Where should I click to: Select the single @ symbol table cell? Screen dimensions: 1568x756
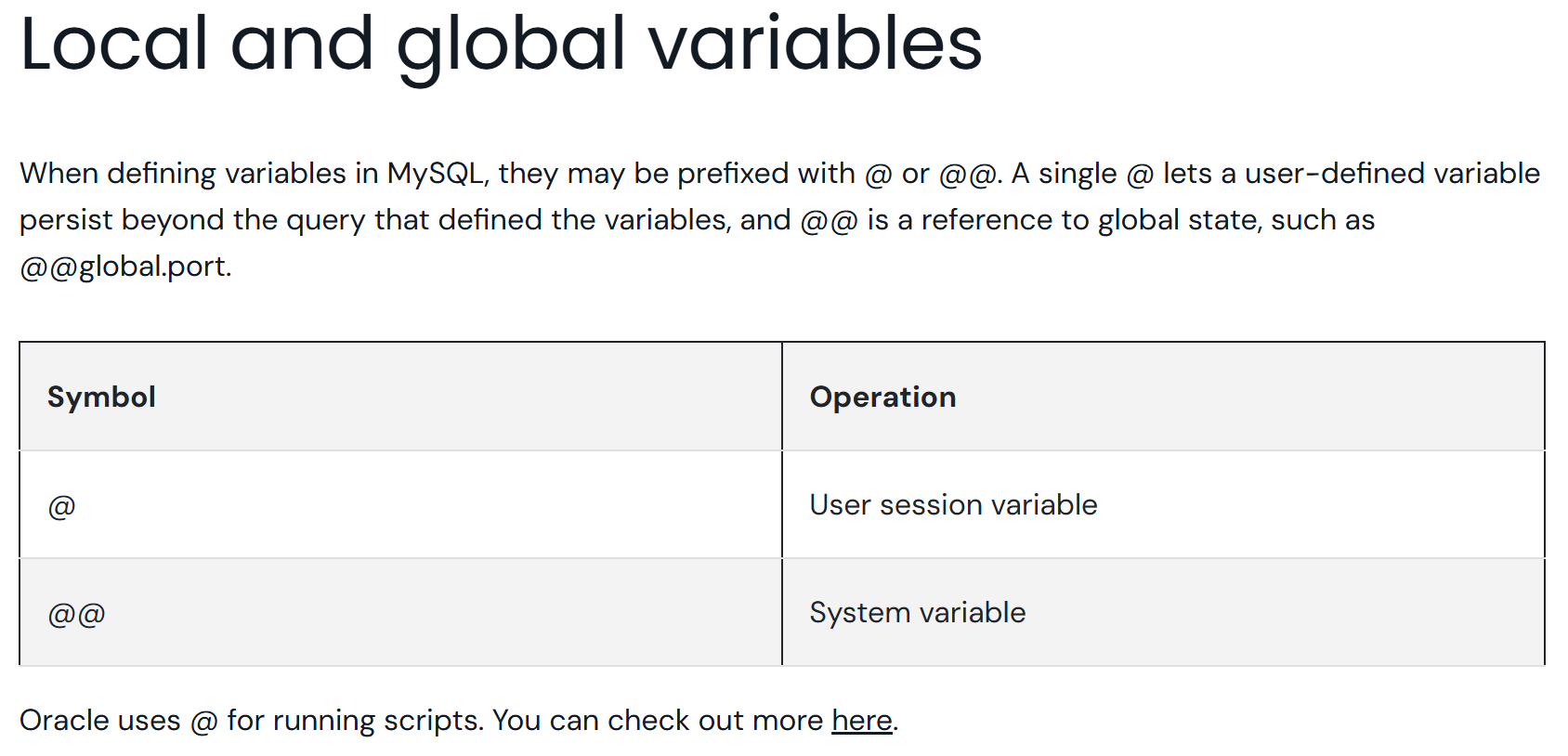click(x=61, y=506)
